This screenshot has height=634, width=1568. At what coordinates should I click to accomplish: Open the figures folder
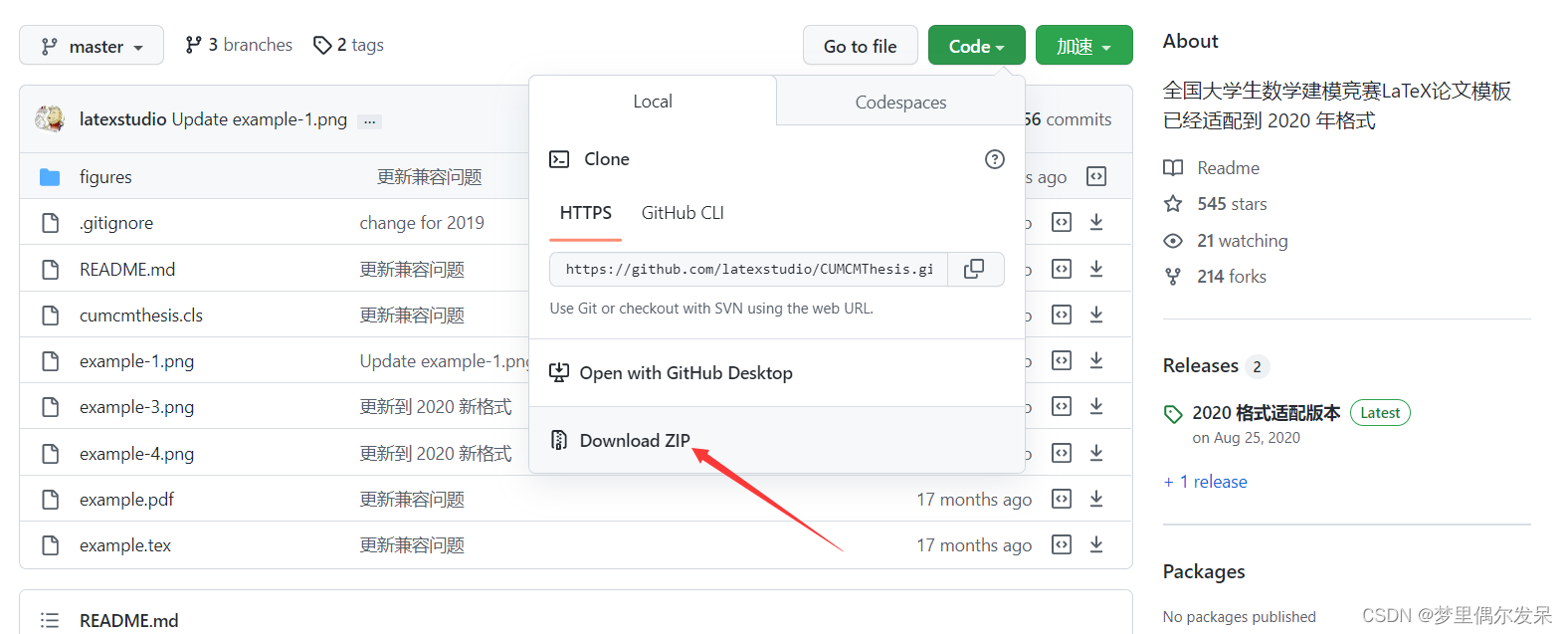click(105, 177)
